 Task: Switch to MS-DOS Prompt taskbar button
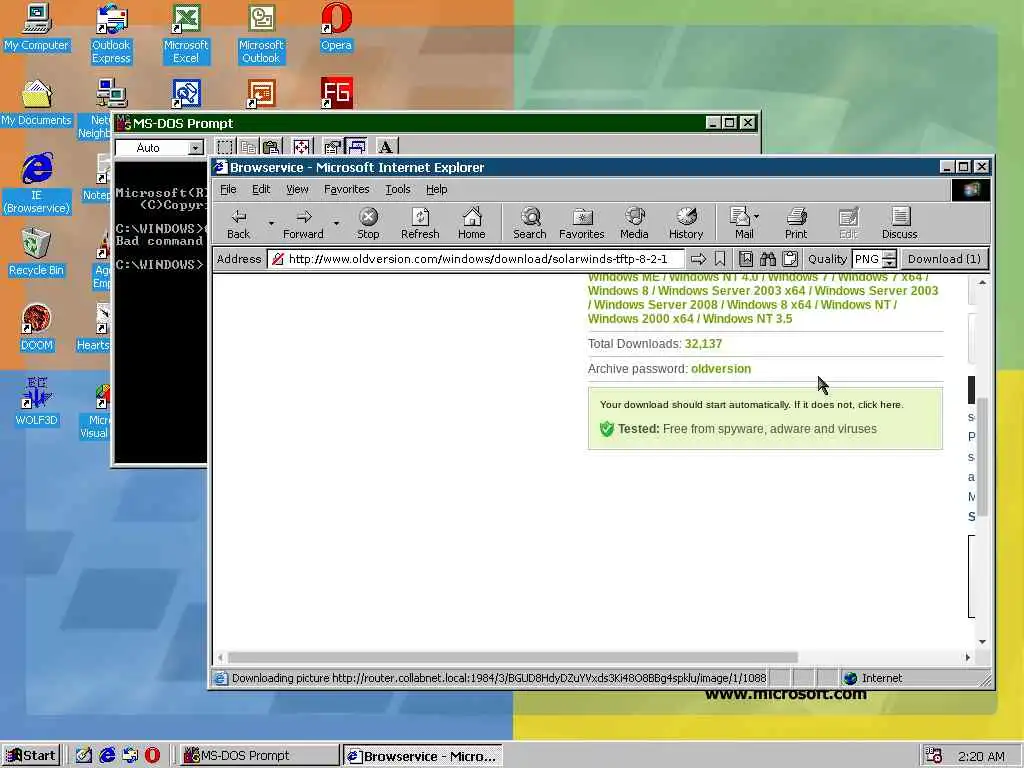coord(259,756)
